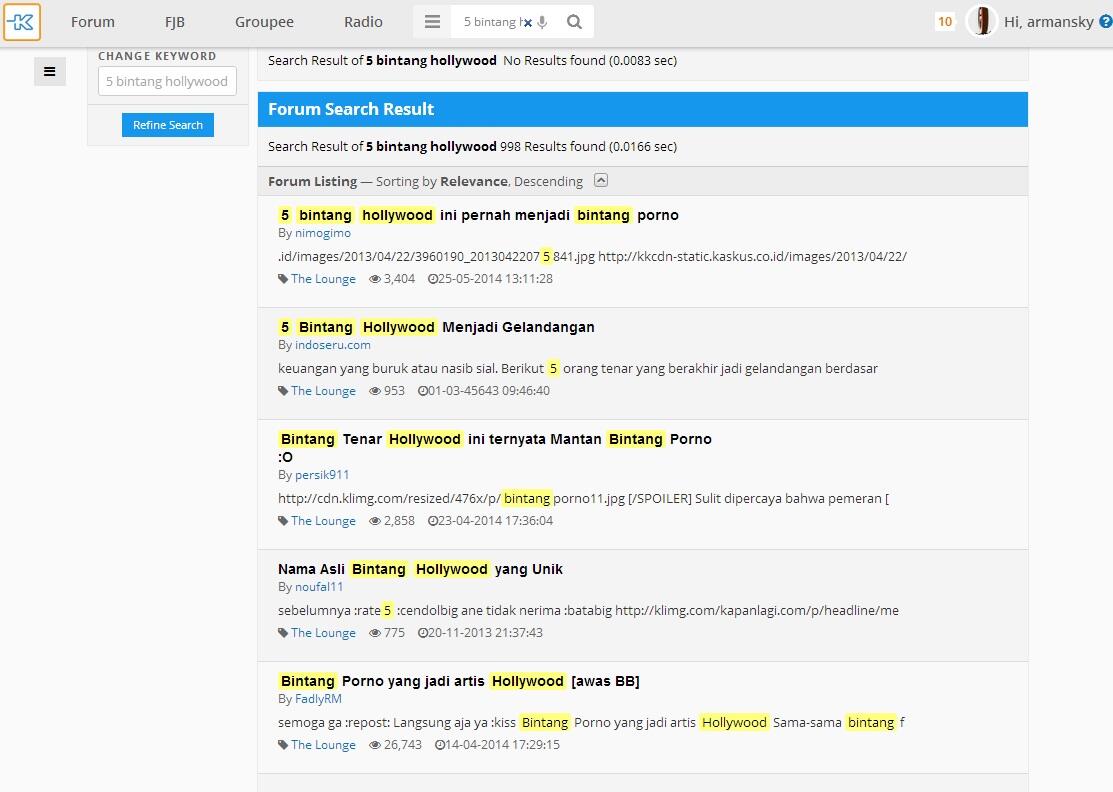Screen dimensions: 1113x792
Task: Open the Hi, armansky user menu
Action: click(x=1048, y=22)
